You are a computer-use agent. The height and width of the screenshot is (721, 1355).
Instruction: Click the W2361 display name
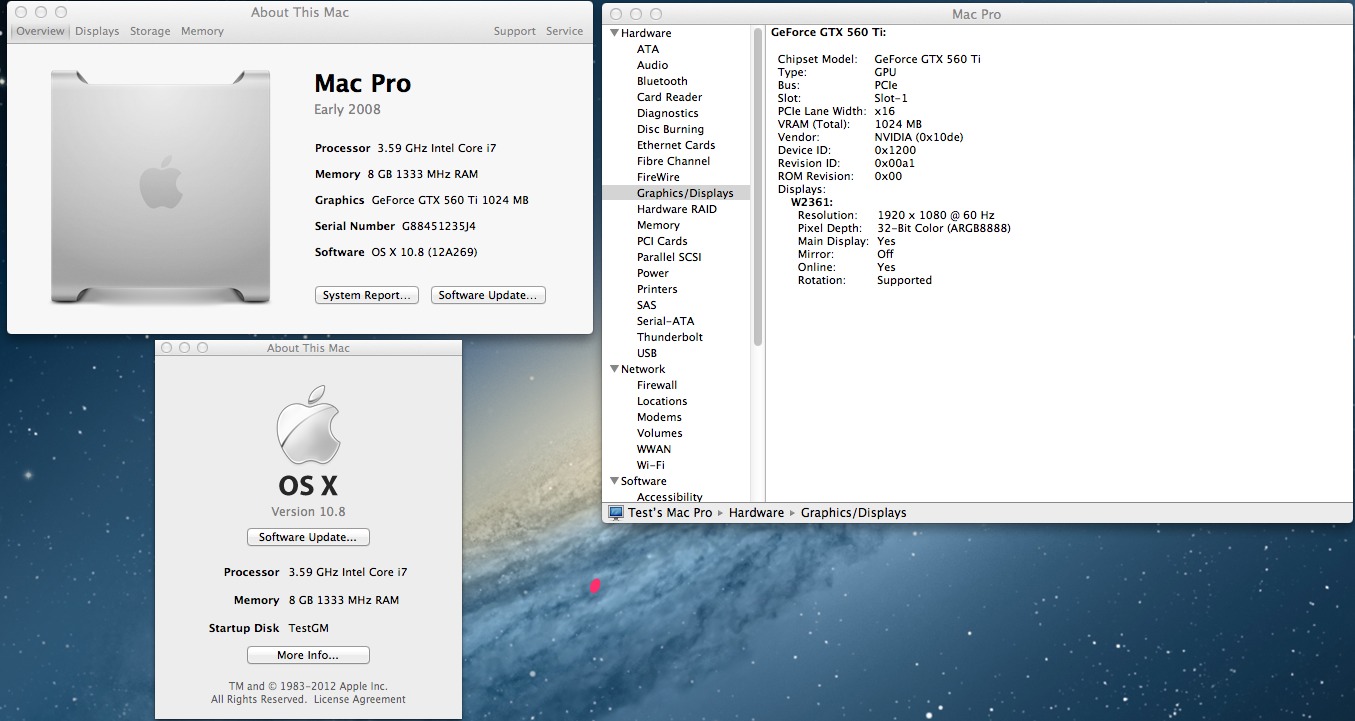812,202
